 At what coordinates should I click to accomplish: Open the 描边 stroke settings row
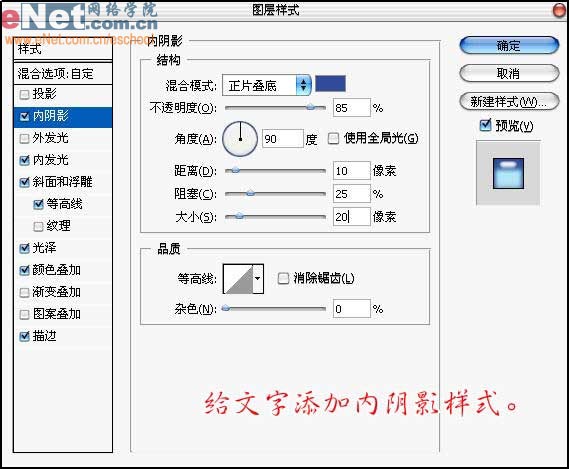[x=63, y=337]
